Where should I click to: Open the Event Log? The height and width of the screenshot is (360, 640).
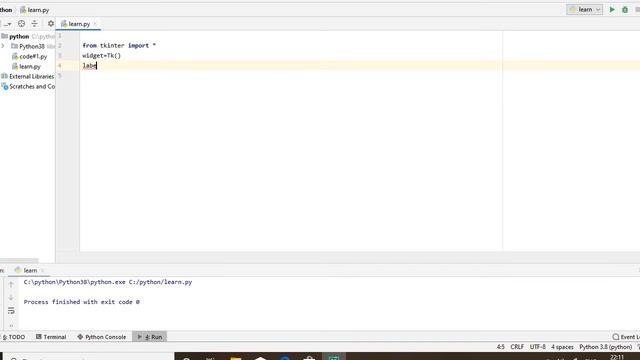tap(626, 337)
